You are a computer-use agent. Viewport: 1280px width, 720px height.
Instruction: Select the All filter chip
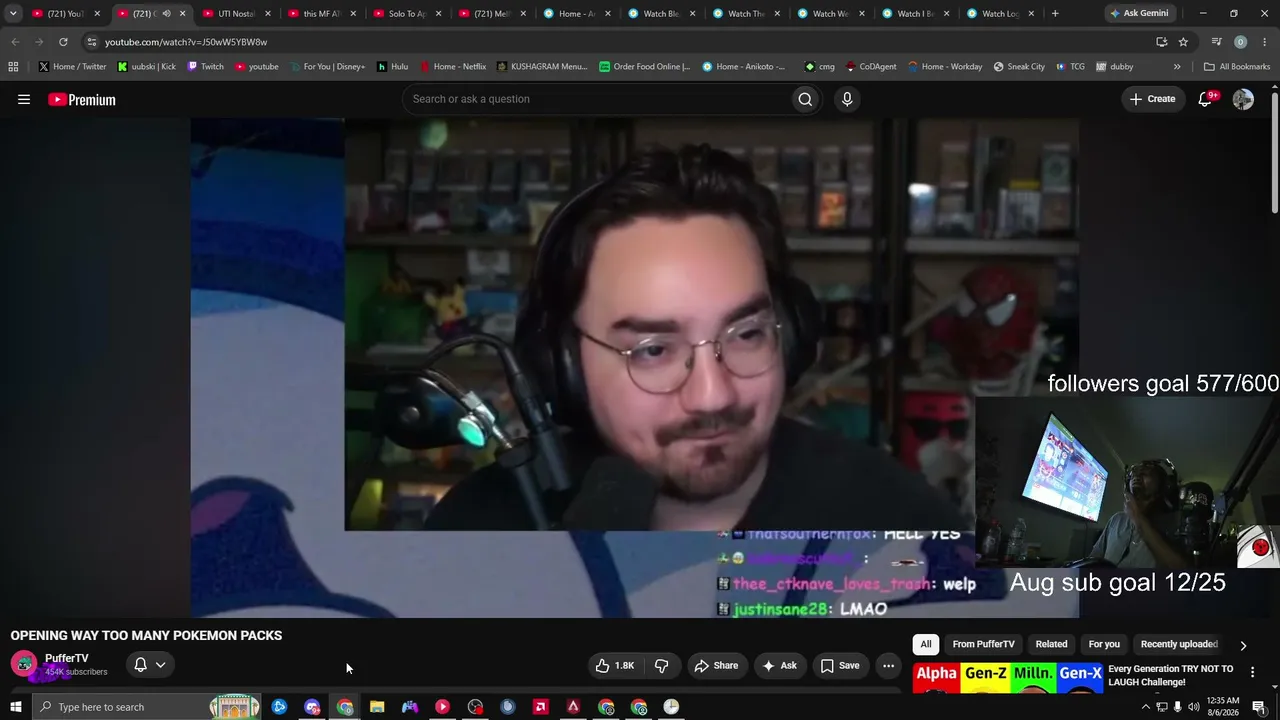click(926, 644)
